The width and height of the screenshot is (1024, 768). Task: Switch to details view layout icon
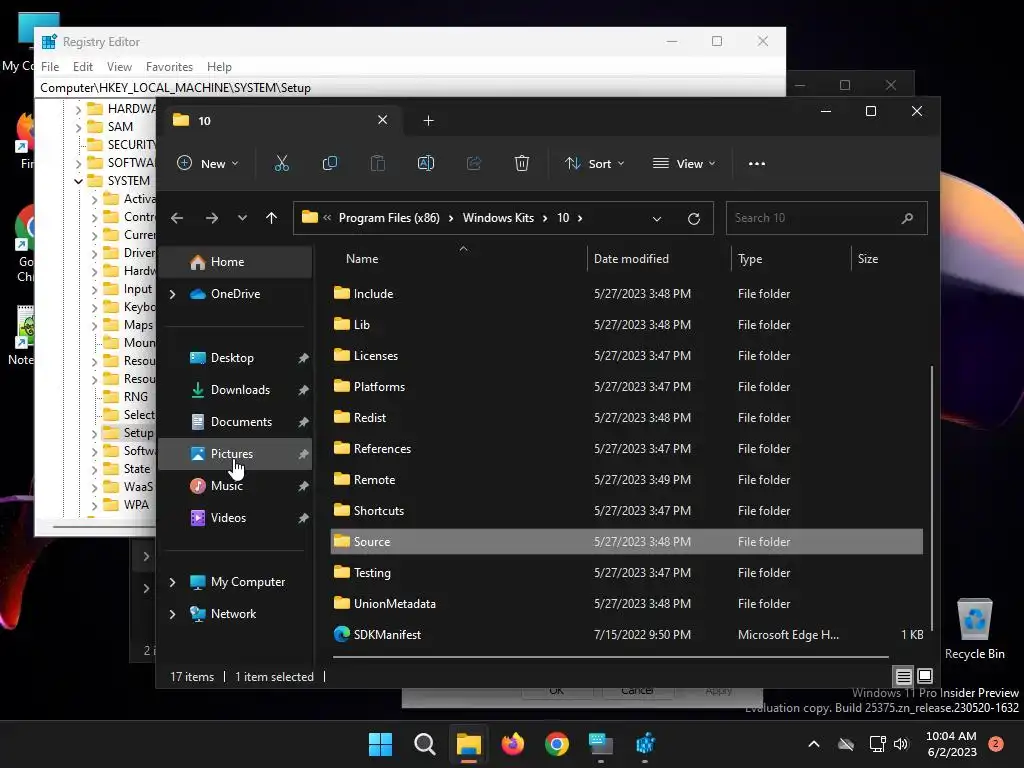point(903,676)
